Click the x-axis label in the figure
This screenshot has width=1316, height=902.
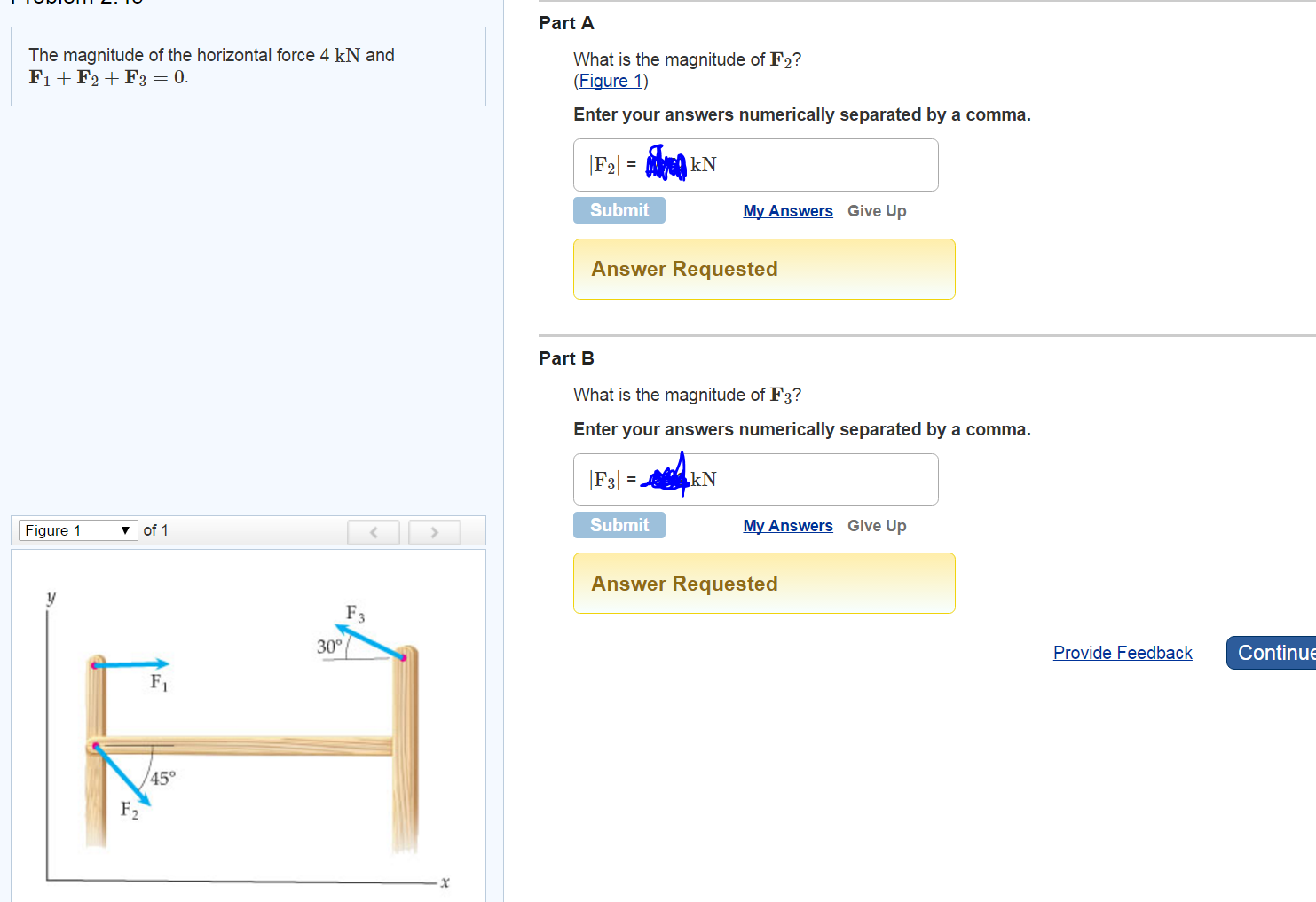point(444,883)
